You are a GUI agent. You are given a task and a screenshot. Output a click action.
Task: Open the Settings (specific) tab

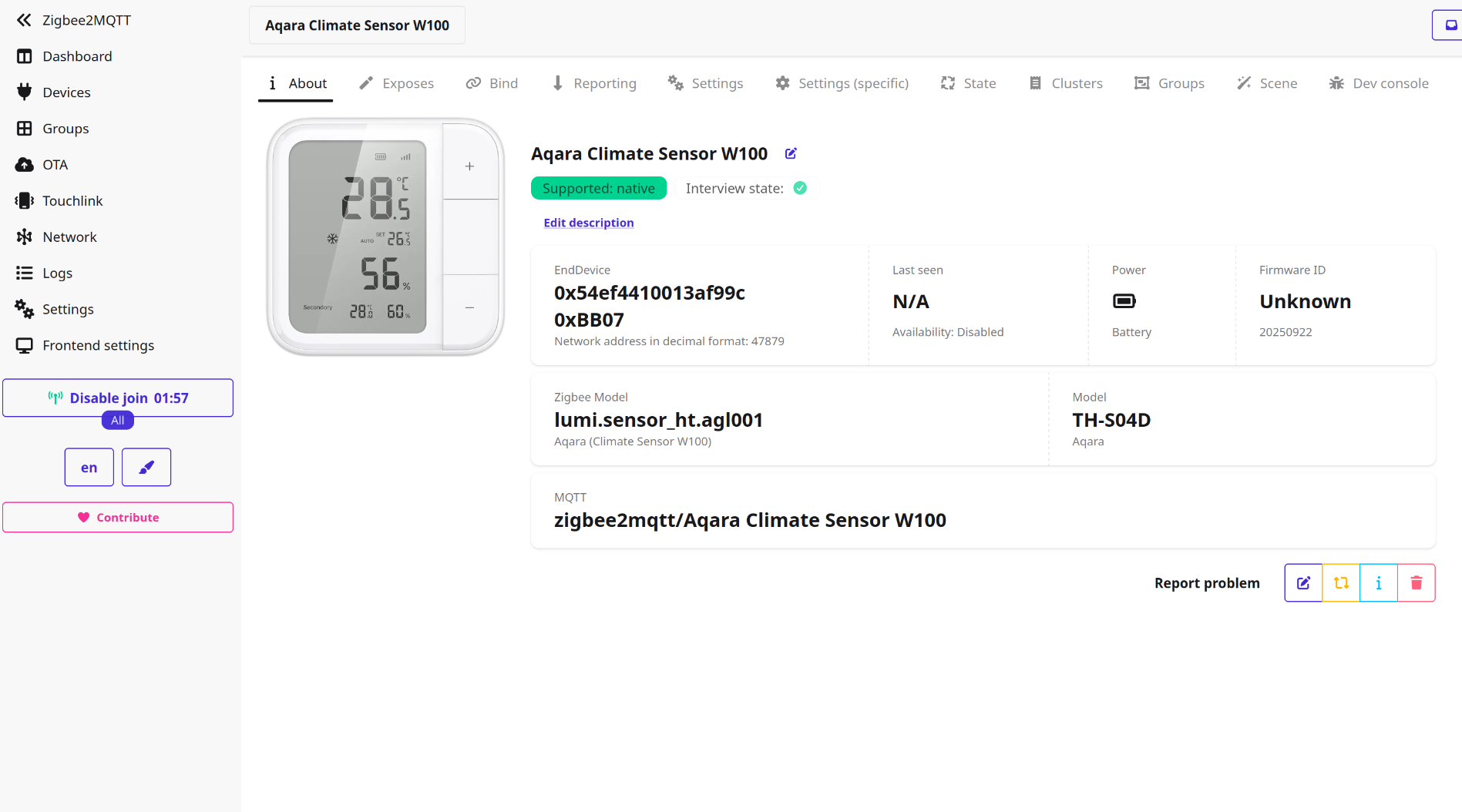[x=842, y=83]
